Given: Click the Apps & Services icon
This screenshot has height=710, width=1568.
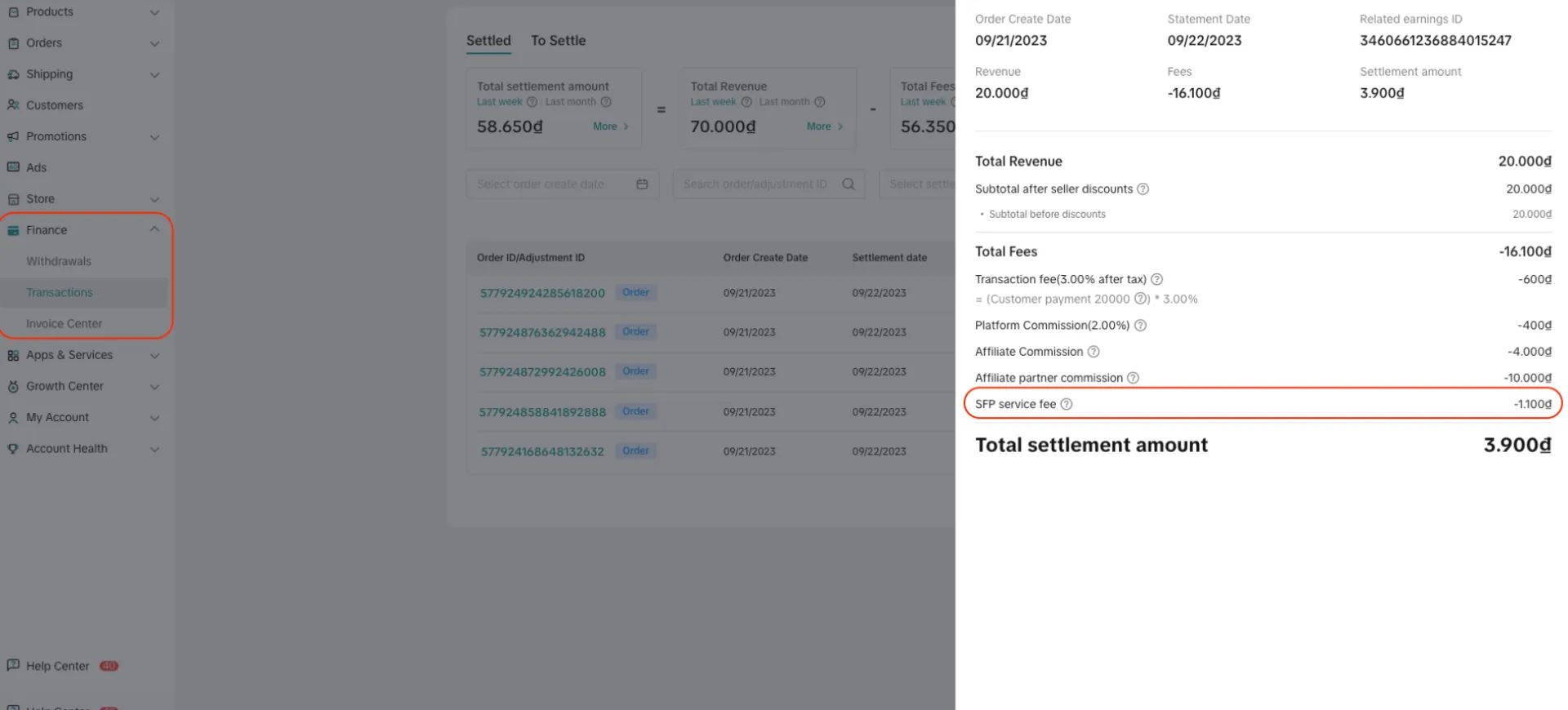Looking at the screenshot, I should [13, 355].
